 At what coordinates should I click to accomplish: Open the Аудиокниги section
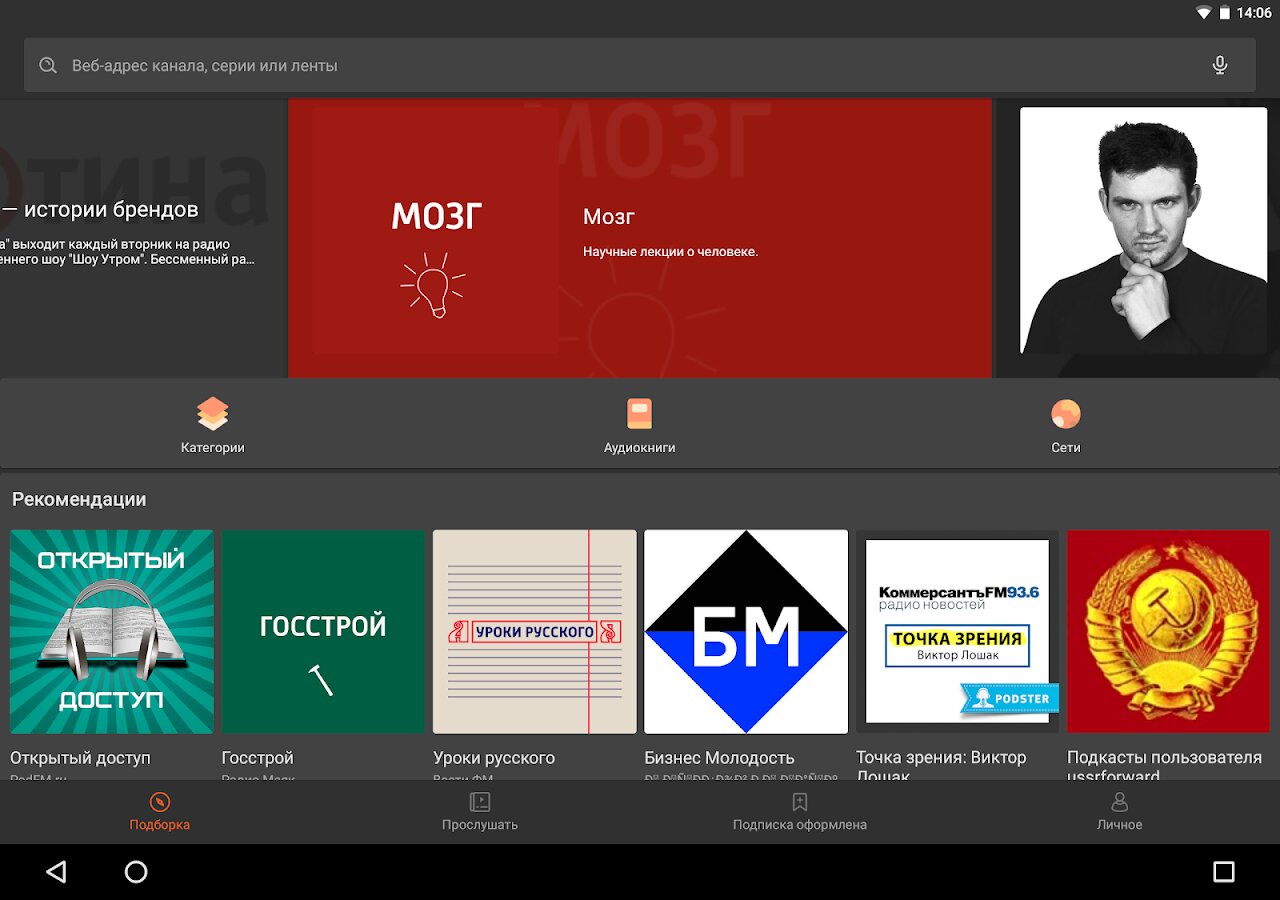click(640, 424)
